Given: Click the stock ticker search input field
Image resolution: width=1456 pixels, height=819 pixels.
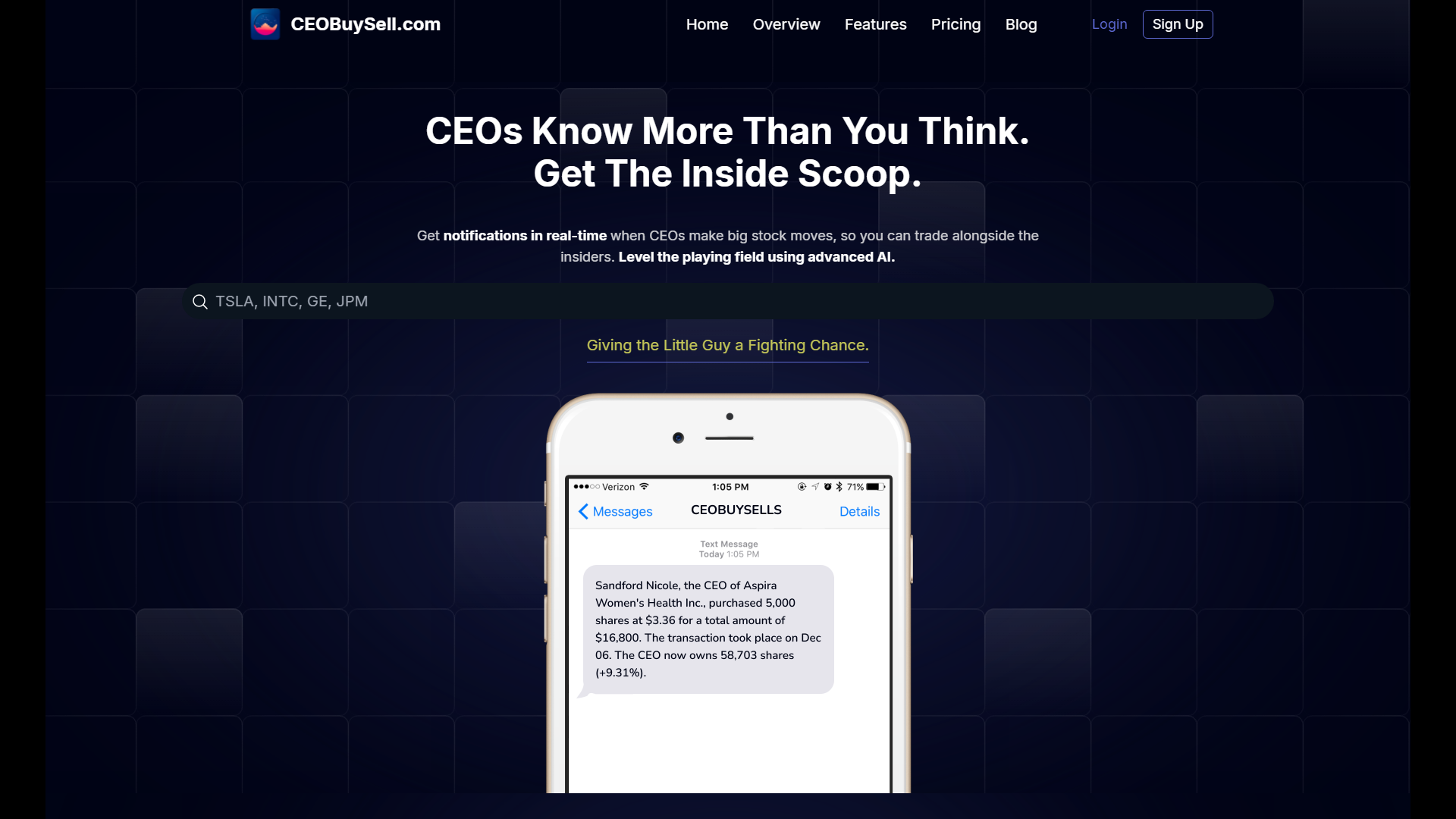Looking at the screenshot, I should point(728,300).
